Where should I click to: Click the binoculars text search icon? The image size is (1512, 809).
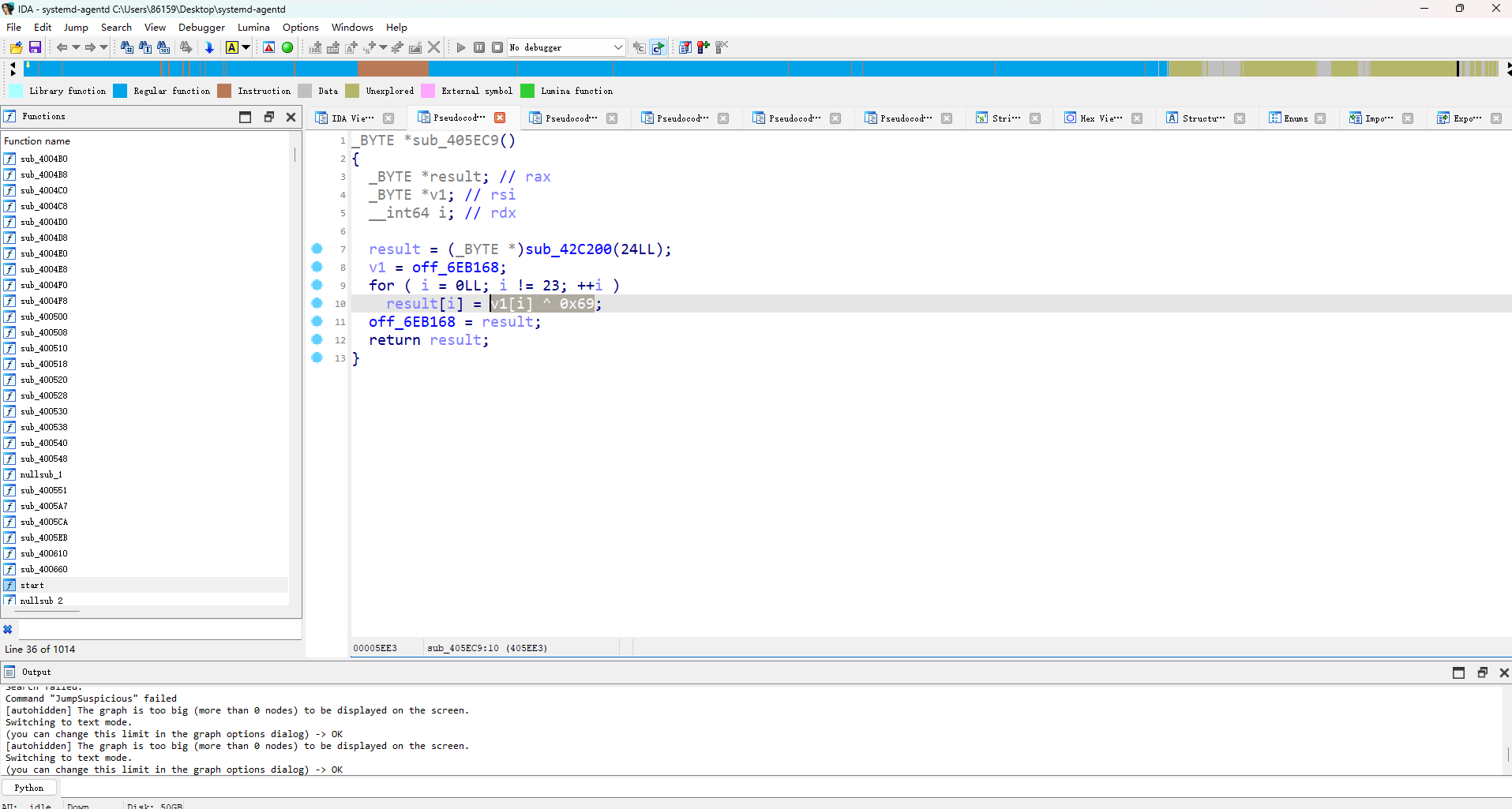145,47
